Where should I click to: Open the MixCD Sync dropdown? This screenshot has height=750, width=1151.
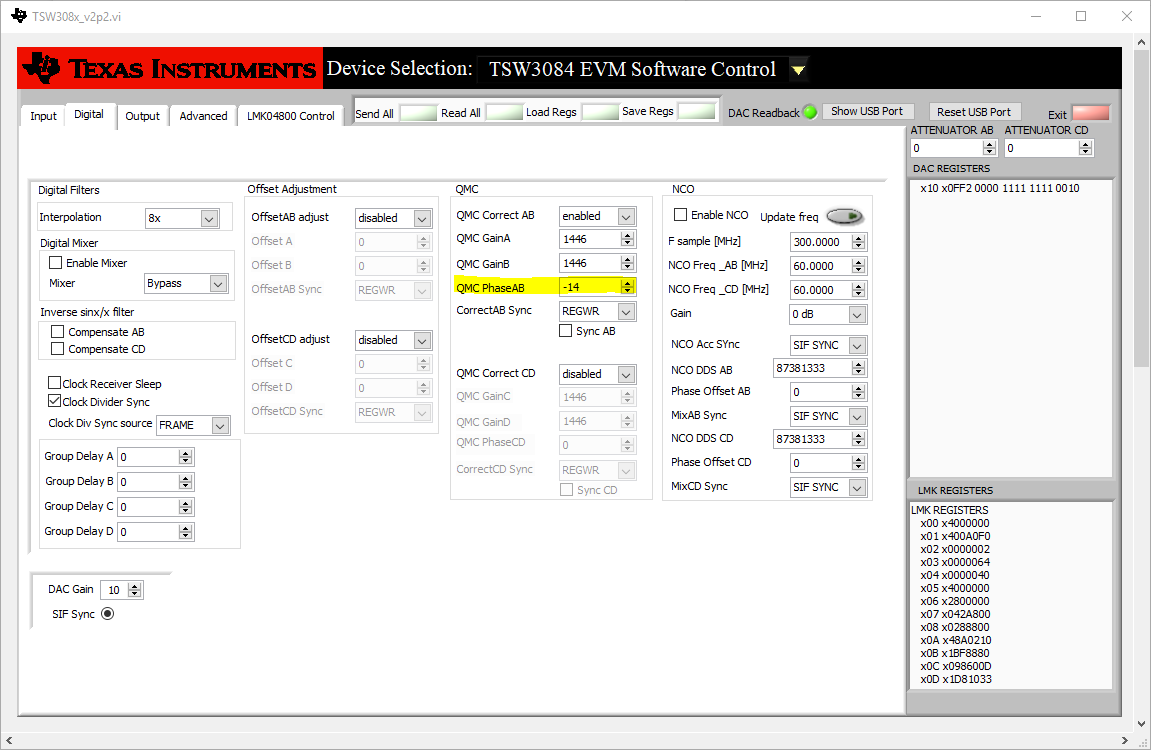(x=857, y=487)
